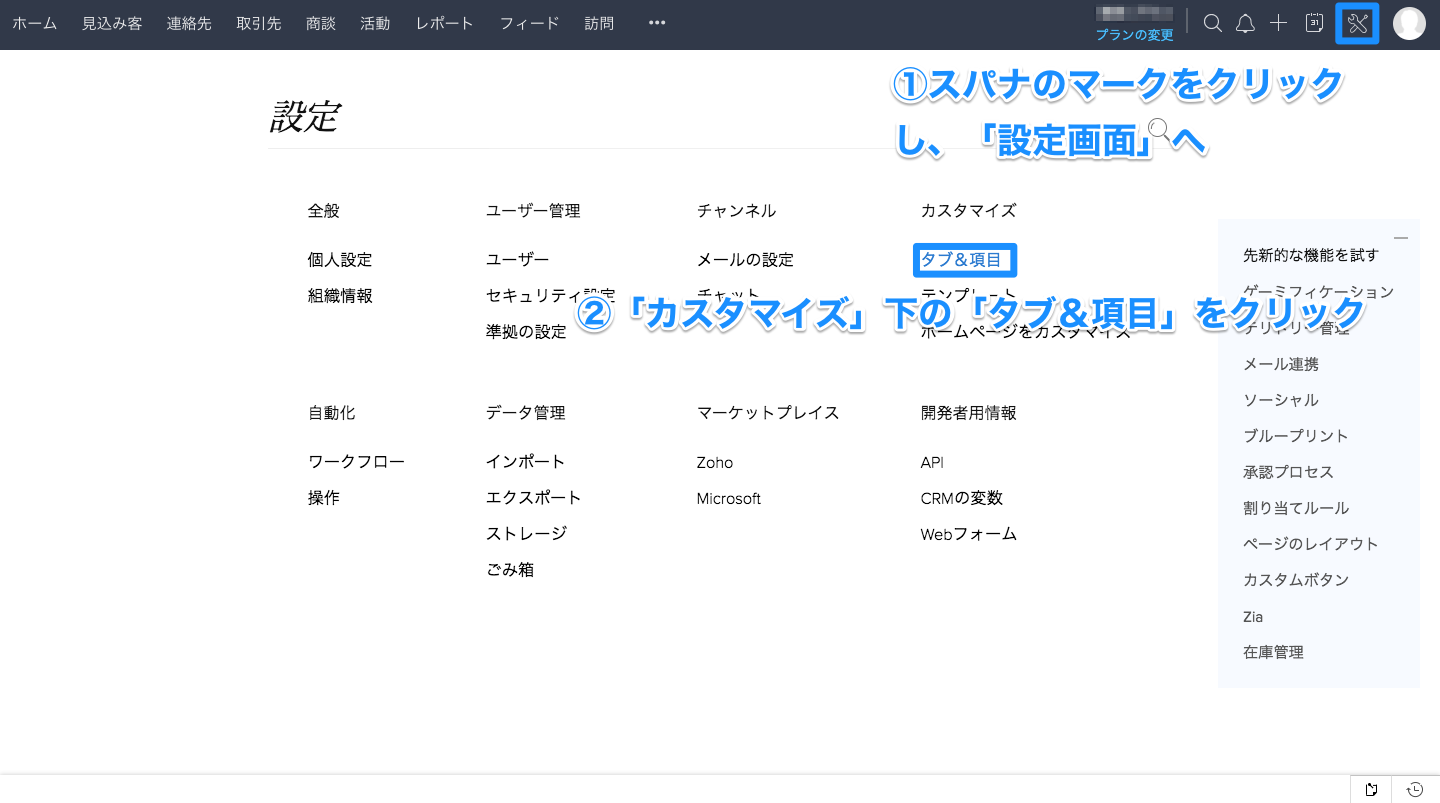Open エクスポート under データ管理
Viewport: 1440px width, 803px height.
click(x=534, y=498)
